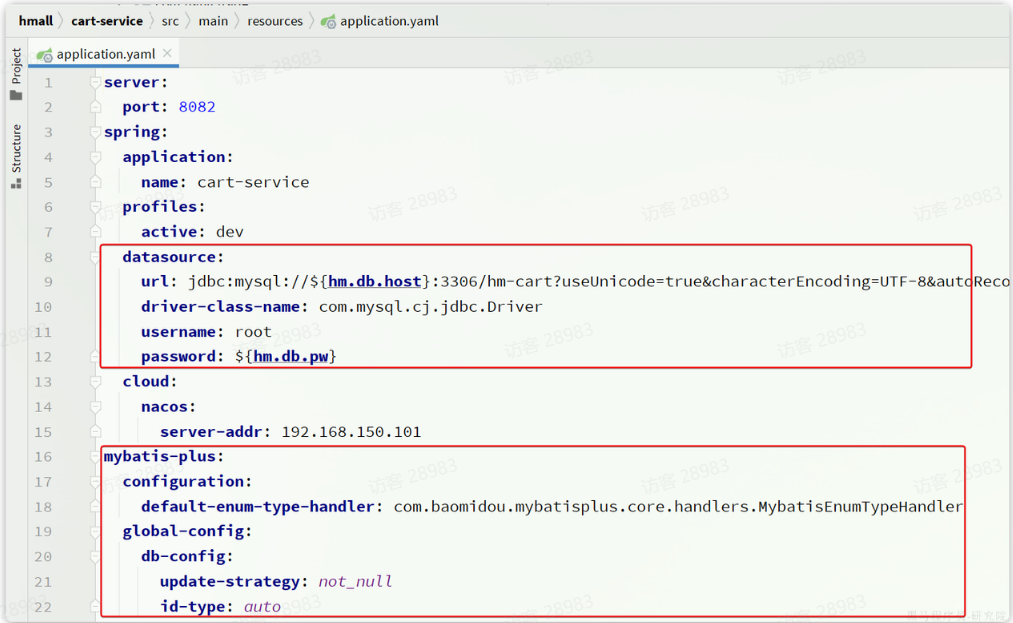Viewport: 1013px width, 623px height.
Task: Click the name value cart-service
Action: click(253, 182)
